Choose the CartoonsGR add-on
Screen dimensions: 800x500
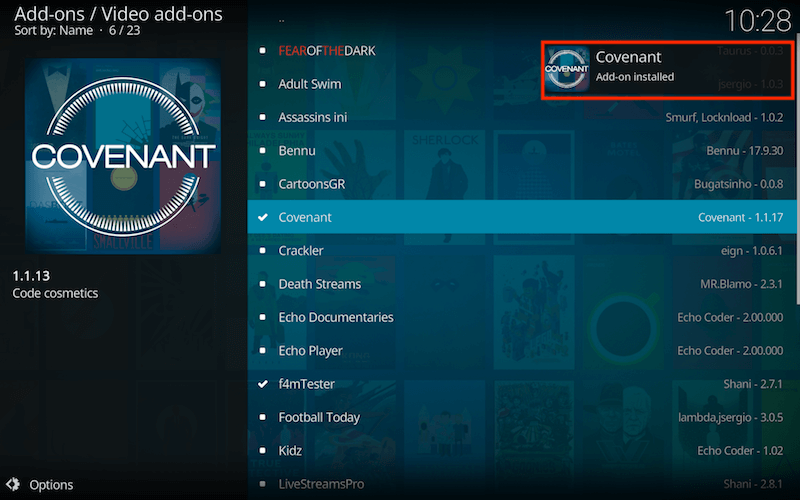522,184
